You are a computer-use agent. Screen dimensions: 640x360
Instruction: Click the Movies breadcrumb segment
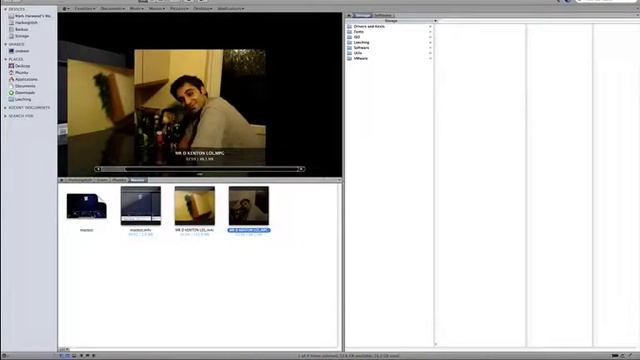138,180
